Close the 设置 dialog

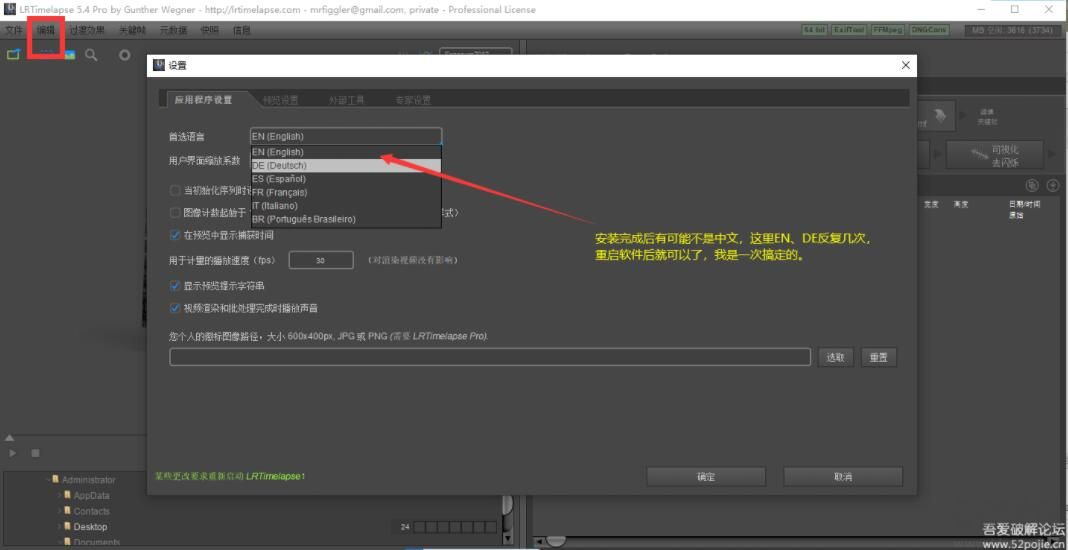(905, 65)
